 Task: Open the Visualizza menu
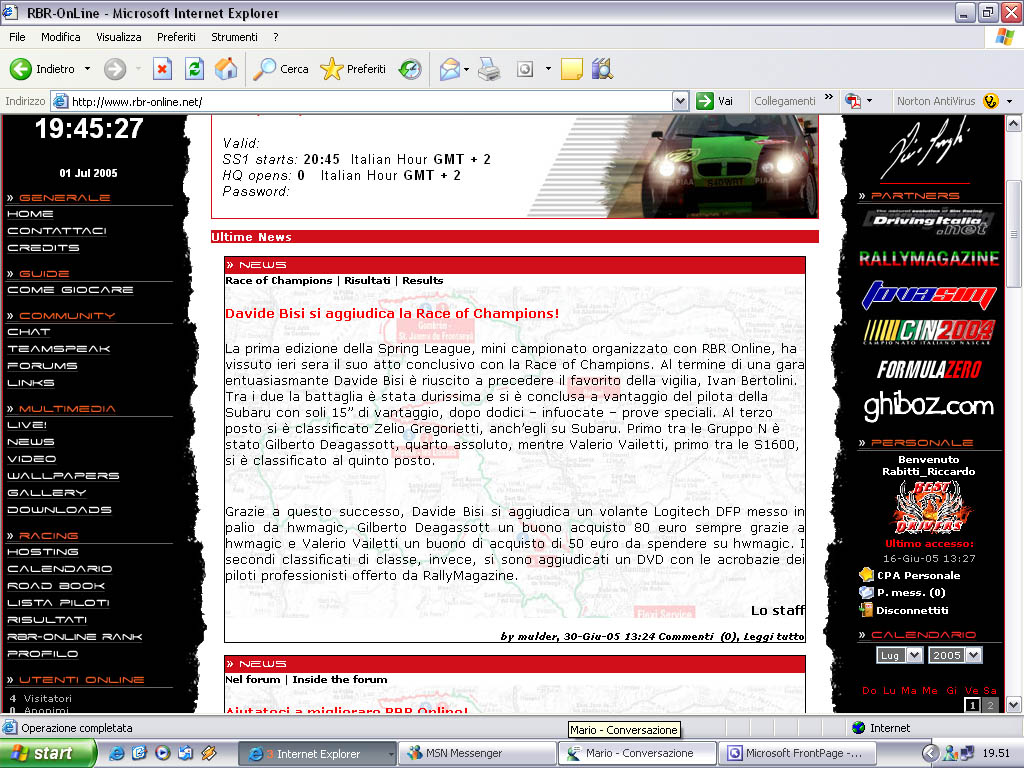119,37
